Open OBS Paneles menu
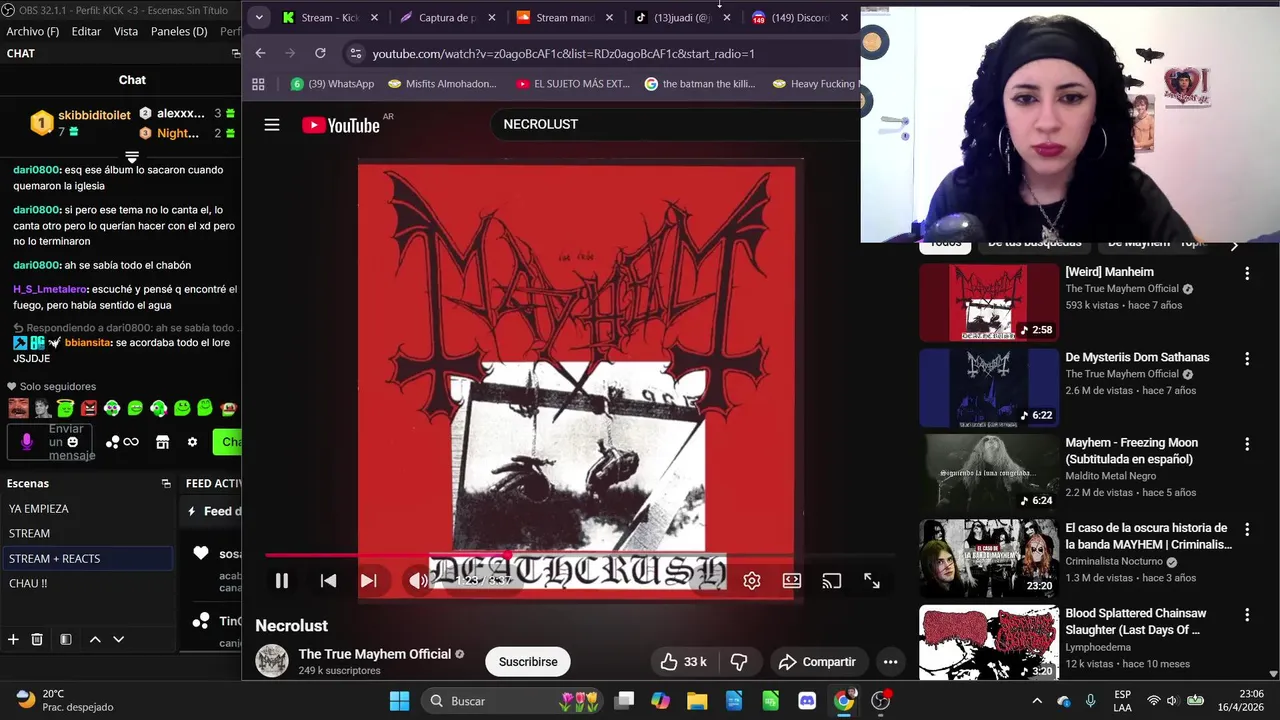The image size is (1280, 720). [x=179, y=31]
